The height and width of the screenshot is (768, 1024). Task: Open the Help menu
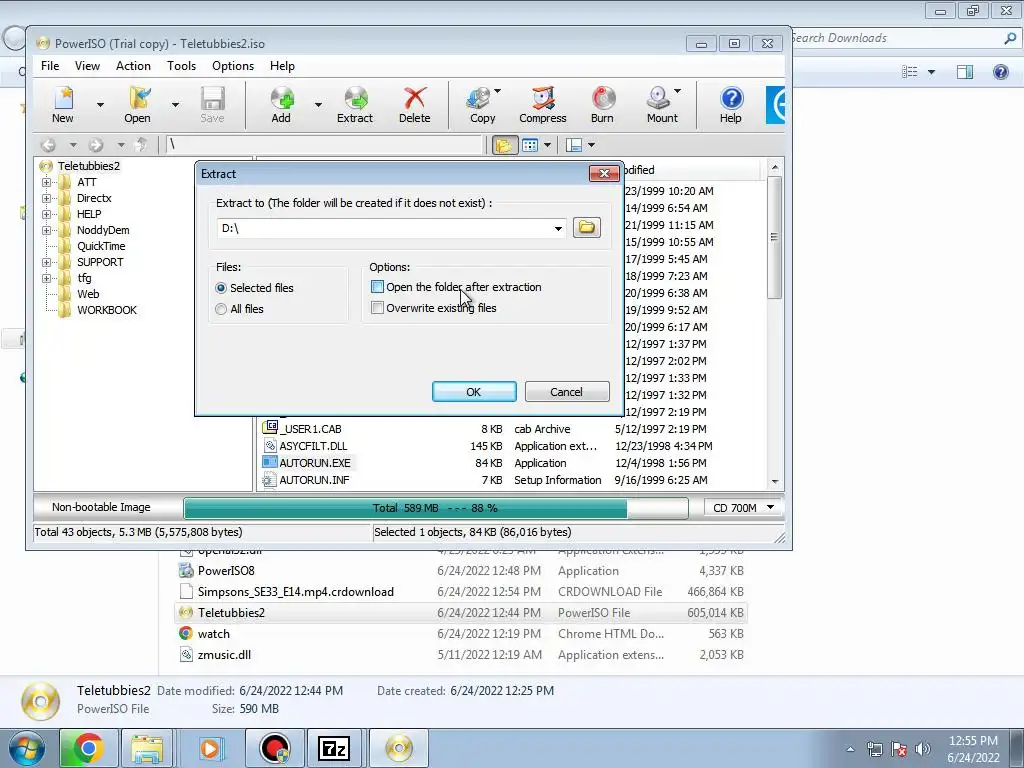[282, 66]
